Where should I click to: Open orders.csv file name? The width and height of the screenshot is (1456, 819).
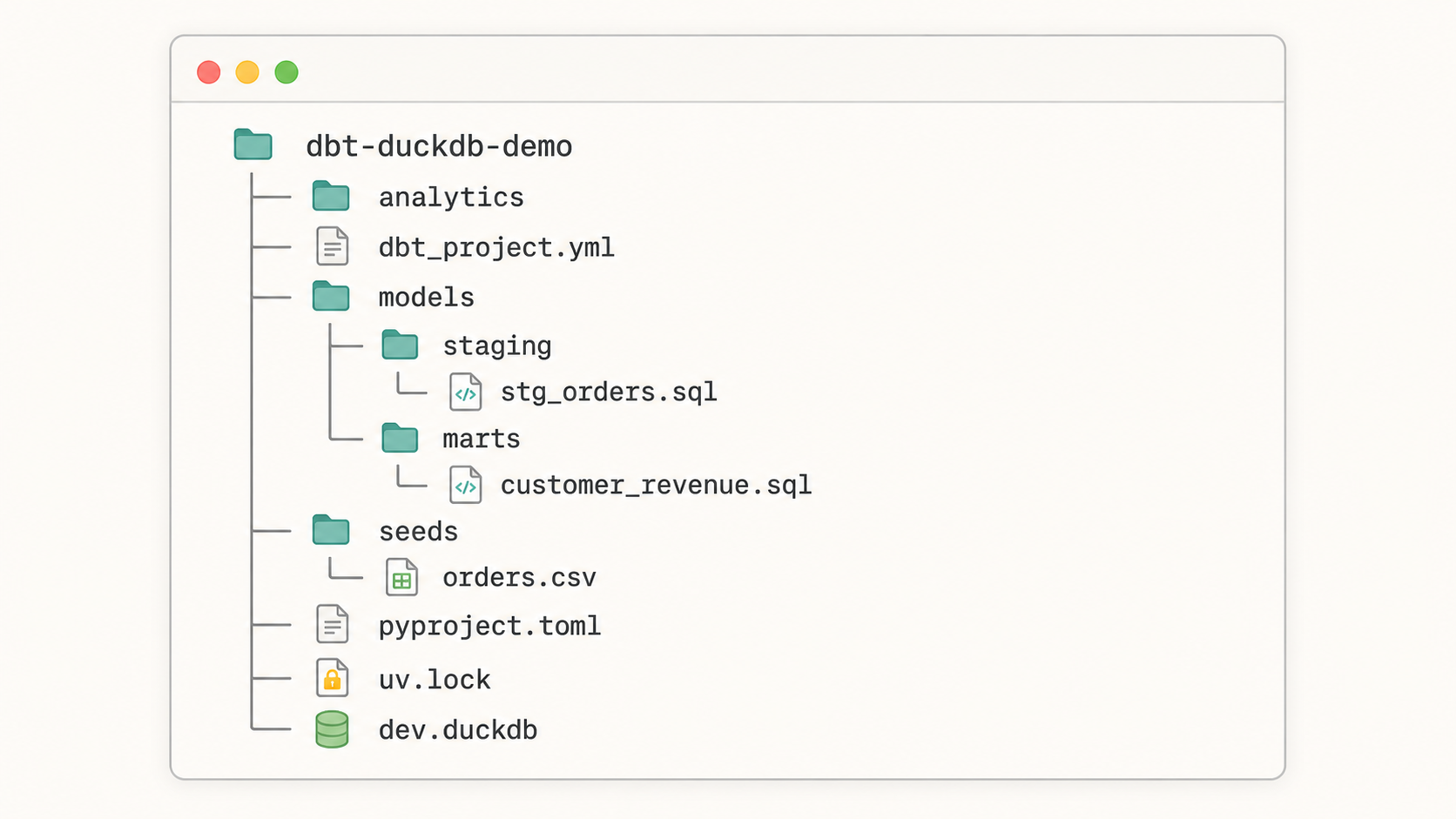click(520, 578)
